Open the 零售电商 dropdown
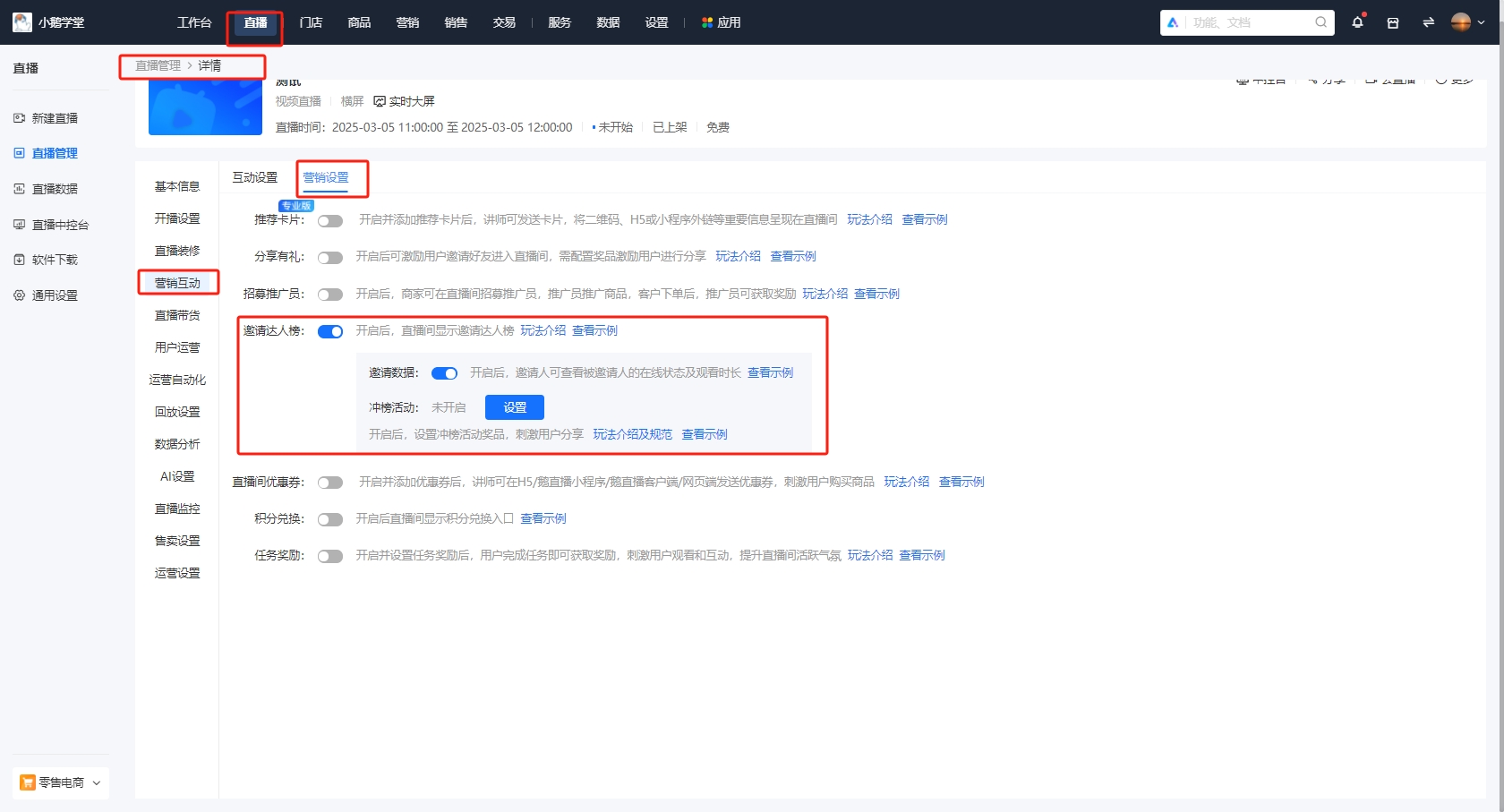 [x=60, y=782]
